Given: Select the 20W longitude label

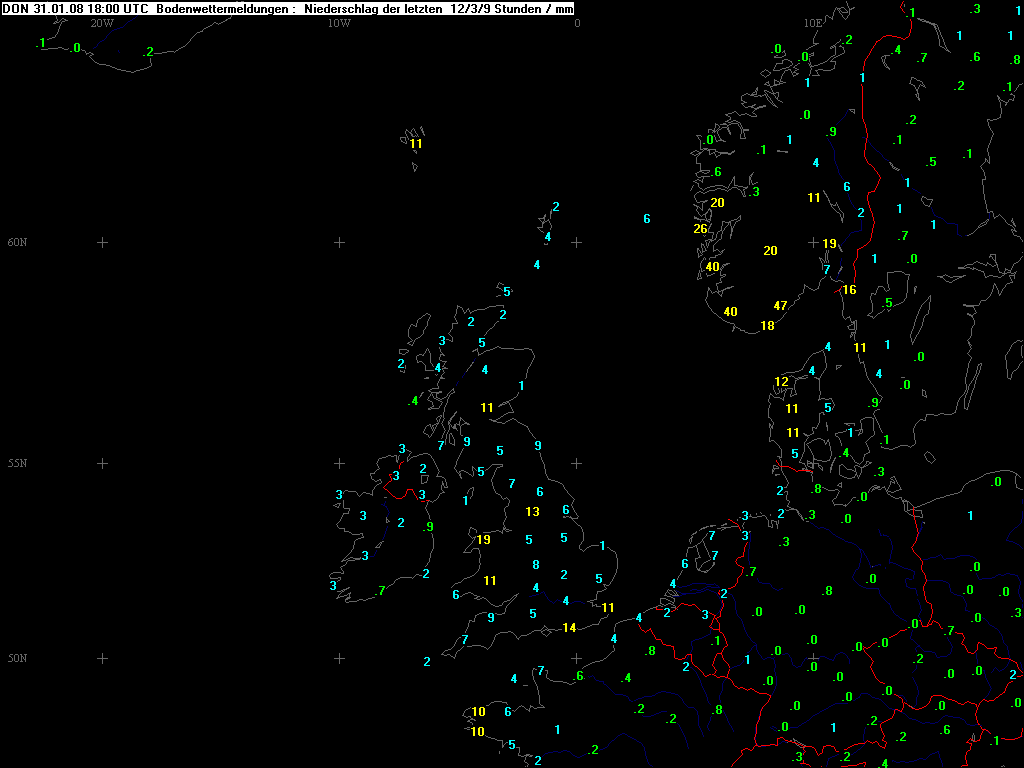Looking at the screenshot, I should click(101, 23).
